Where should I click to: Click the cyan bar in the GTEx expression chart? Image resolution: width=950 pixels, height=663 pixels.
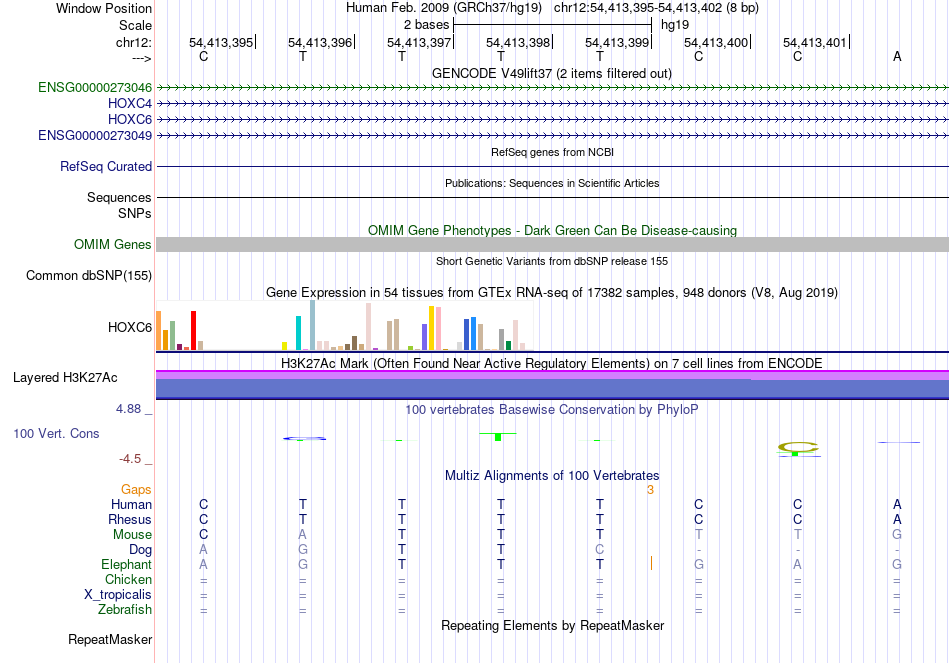(298, 333)
